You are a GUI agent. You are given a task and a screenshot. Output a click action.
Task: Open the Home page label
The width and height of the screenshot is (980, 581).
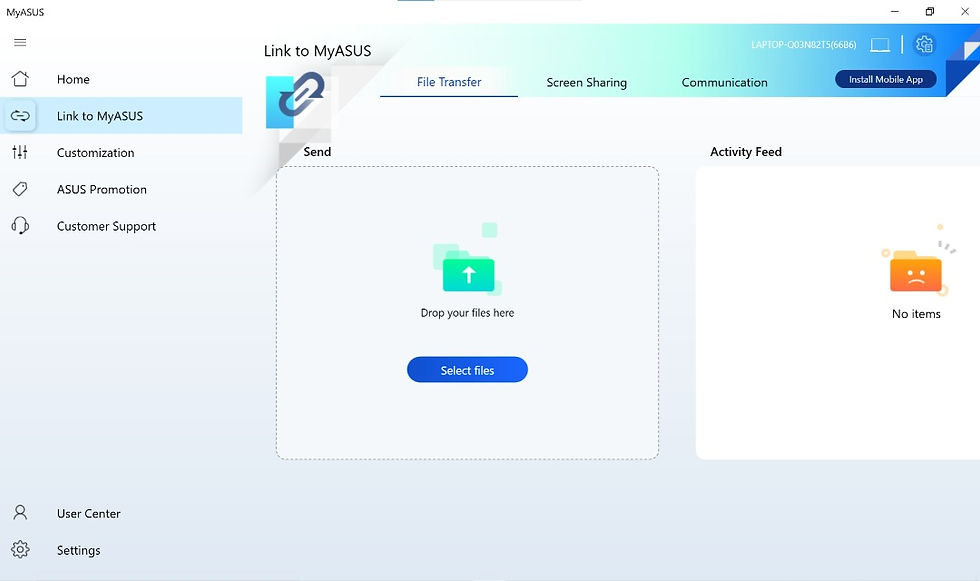(x=73, y=79)
